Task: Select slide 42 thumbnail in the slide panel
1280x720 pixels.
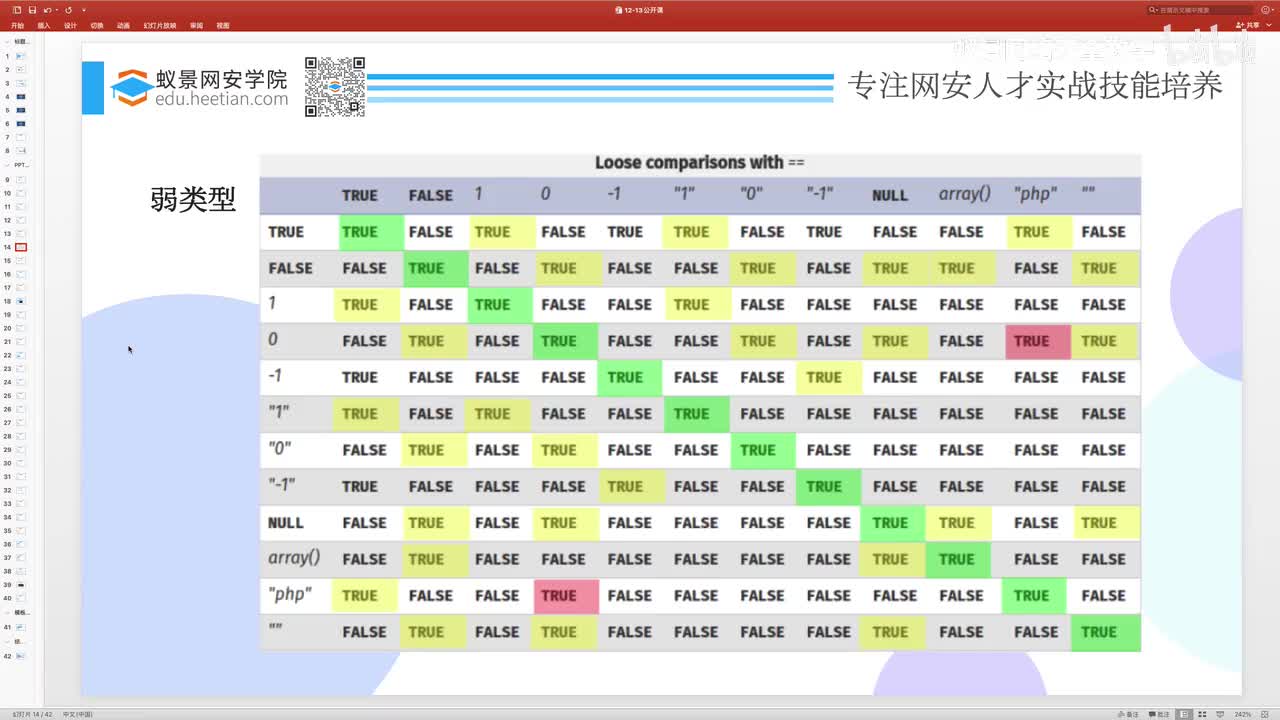Action: click(x=20, y=655)
